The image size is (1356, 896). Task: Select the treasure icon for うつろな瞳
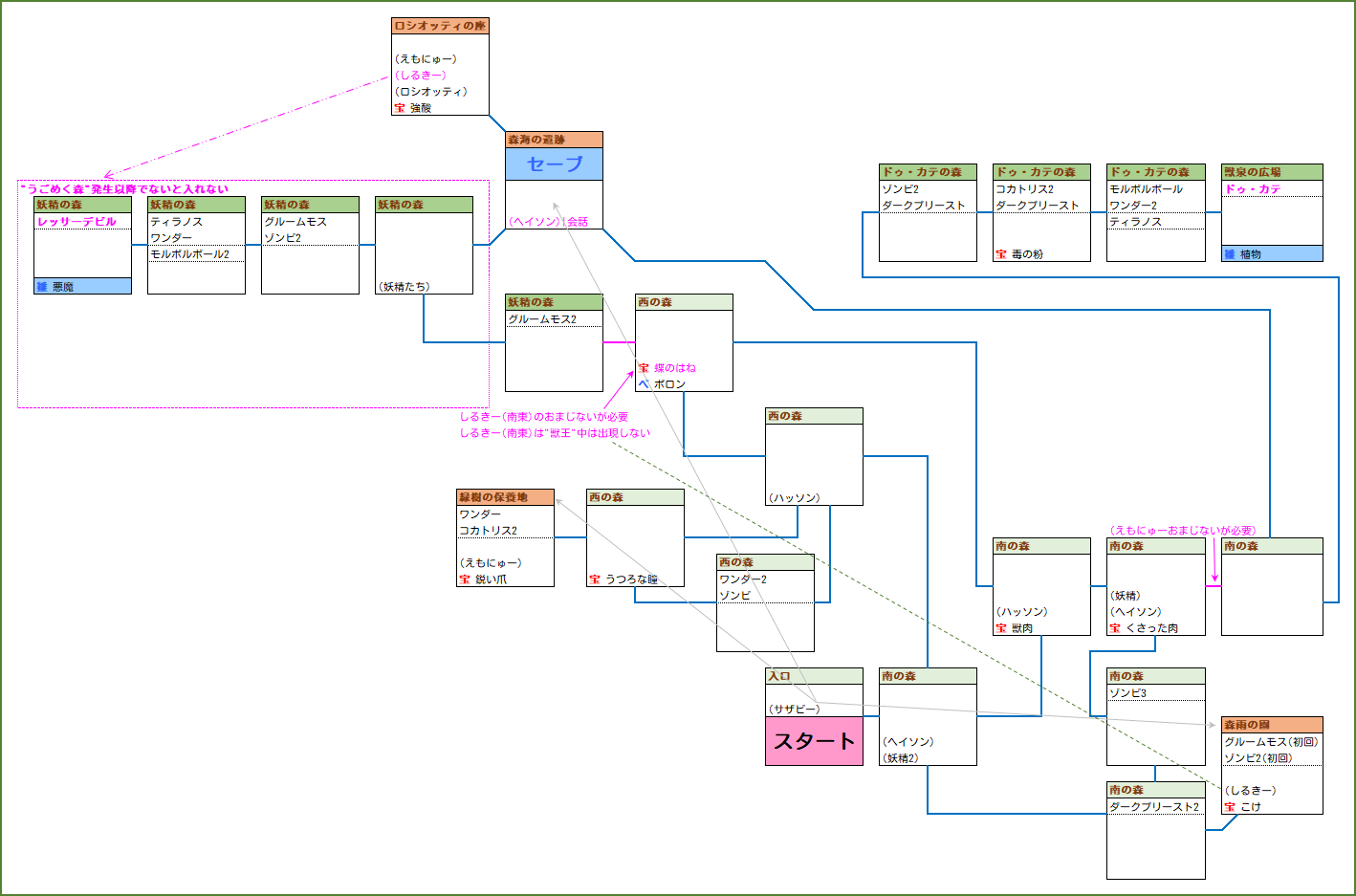595,579
